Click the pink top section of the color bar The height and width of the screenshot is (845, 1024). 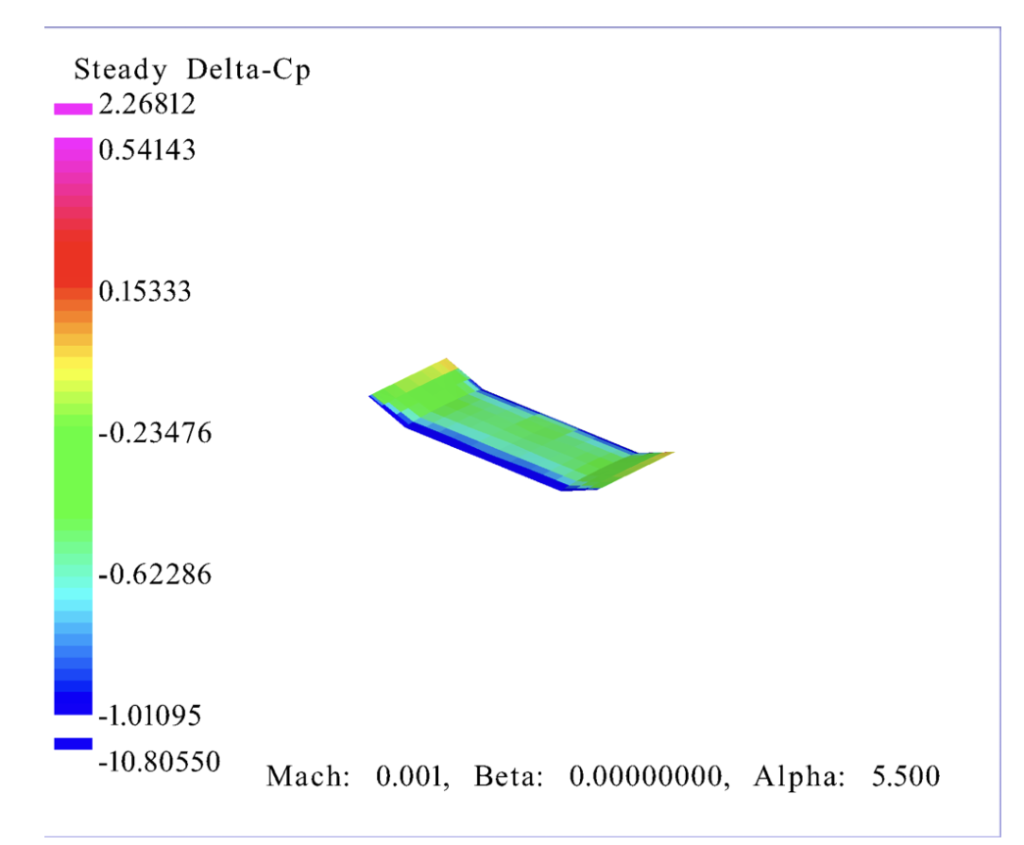click(73, 160)
